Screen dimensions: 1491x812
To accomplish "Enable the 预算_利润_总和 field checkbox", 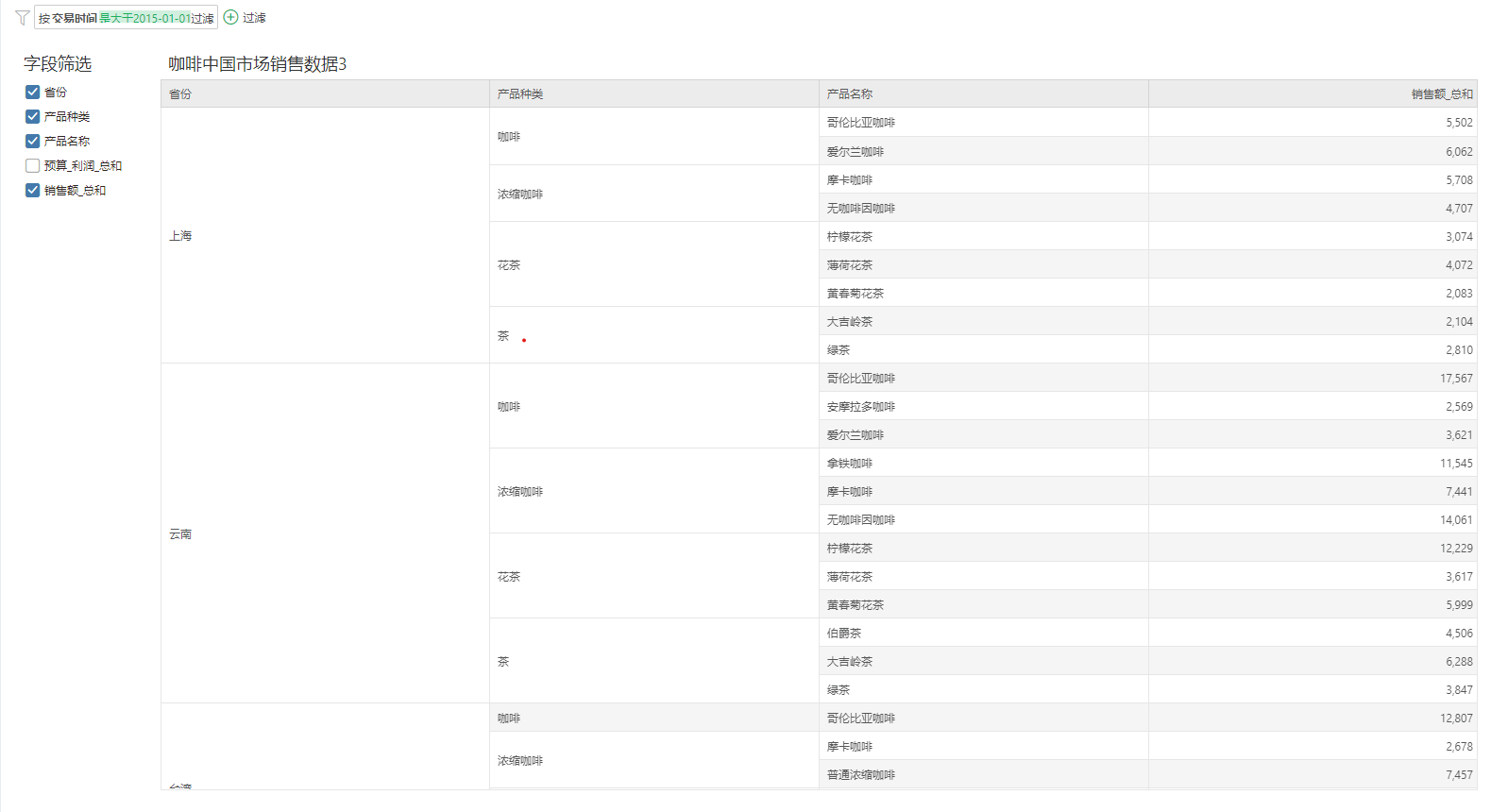I will tap(33, 165).
